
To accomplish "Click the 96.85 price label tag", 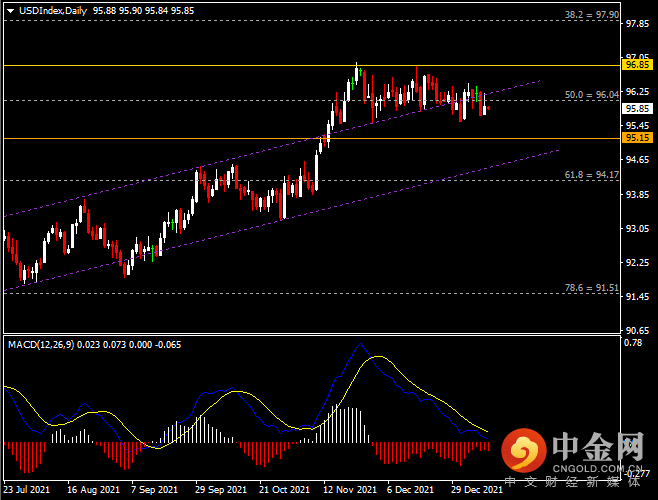I will pyautogui.click(x=637, y=64).
